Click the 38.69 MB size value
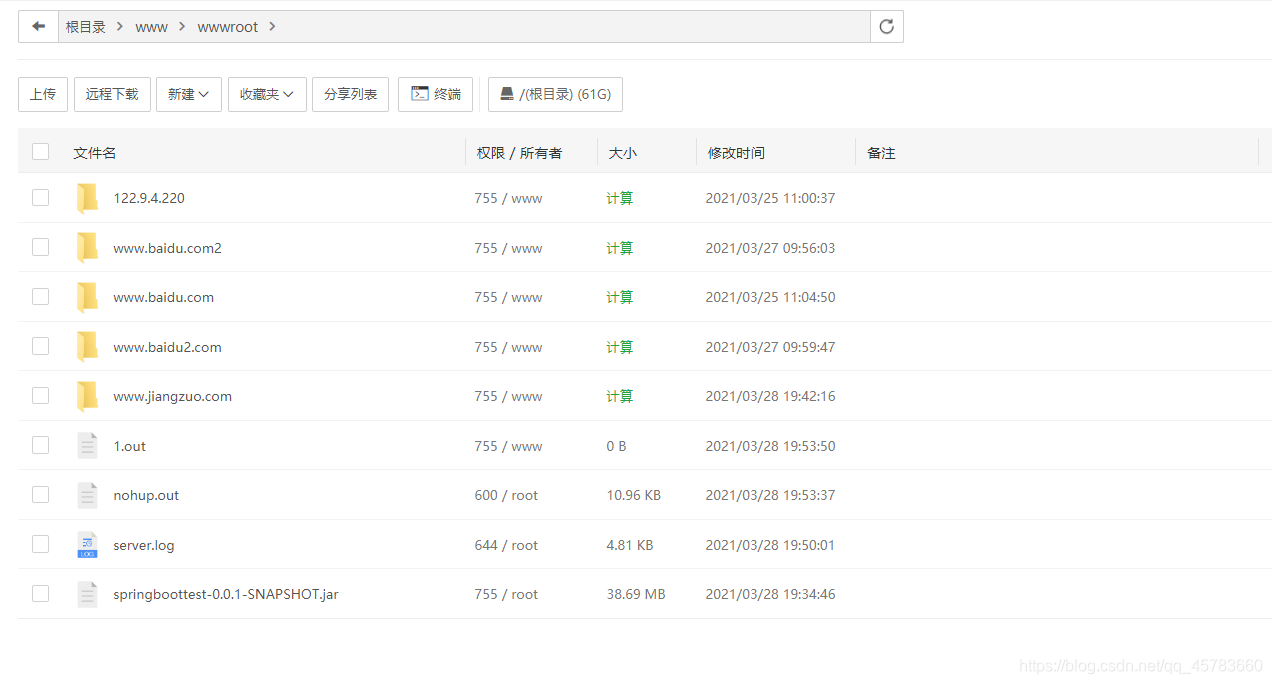1272x684 pixels. coord(636,594)
